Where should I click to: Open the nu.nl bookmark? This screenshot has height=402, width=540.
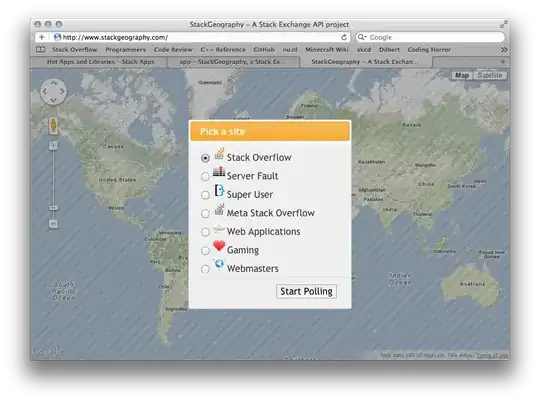coord(290,50)
